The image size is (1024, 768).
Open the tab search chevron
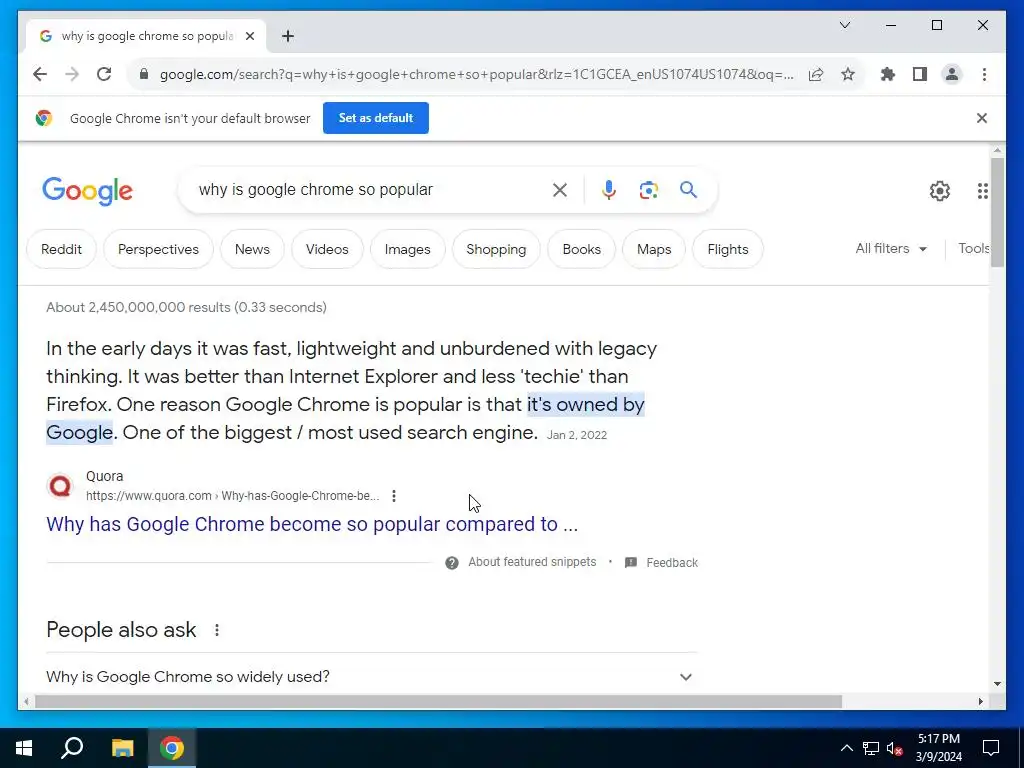pyautogui.click(x=844, y=25)
